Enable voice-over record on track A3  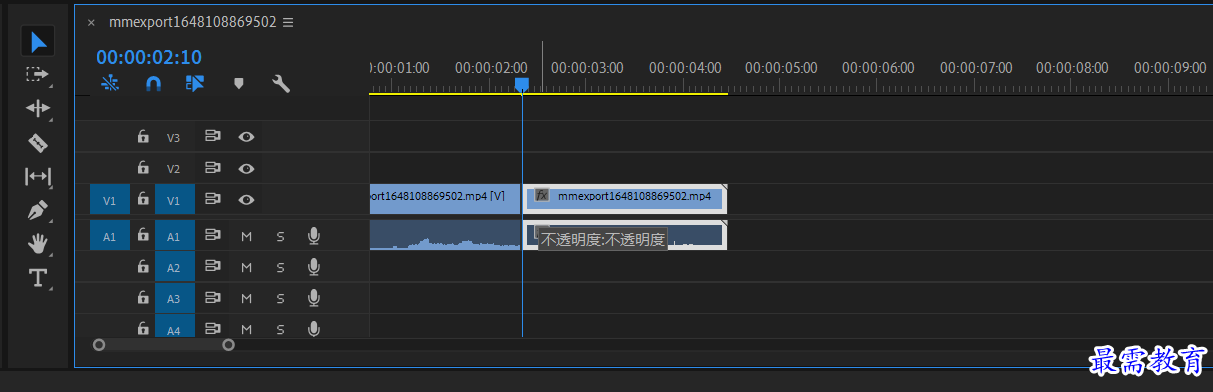[313, 298]
